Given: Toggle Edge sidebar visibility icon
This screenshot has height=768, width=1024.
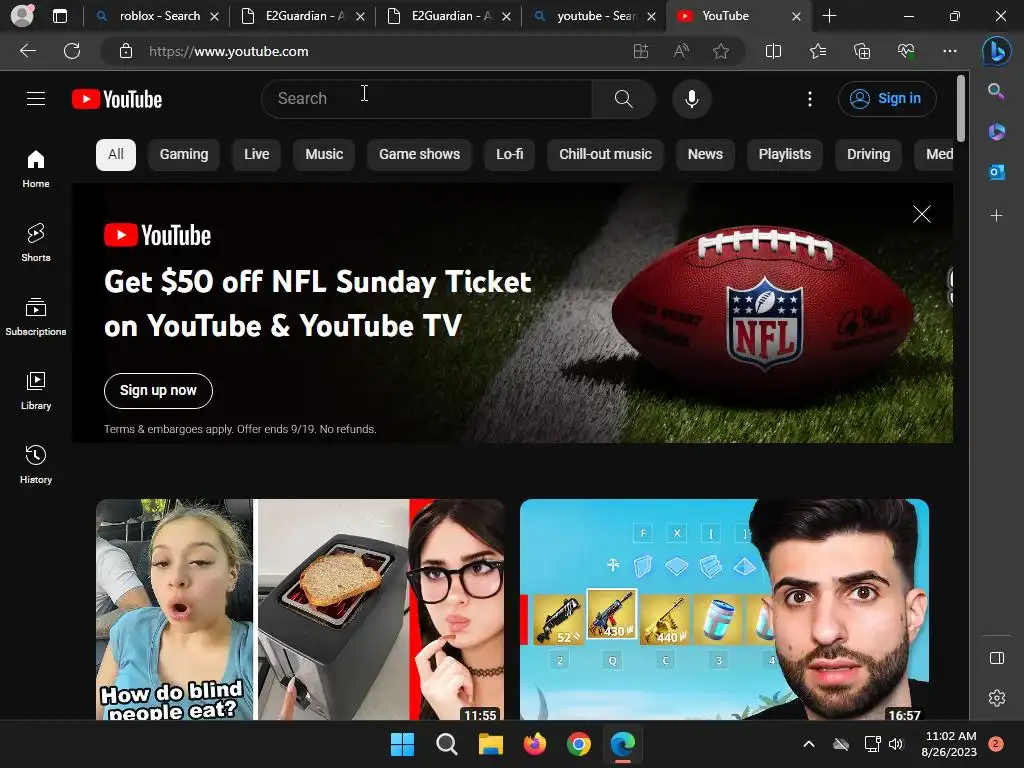Looking at the screenshot, I should [997, 658].
